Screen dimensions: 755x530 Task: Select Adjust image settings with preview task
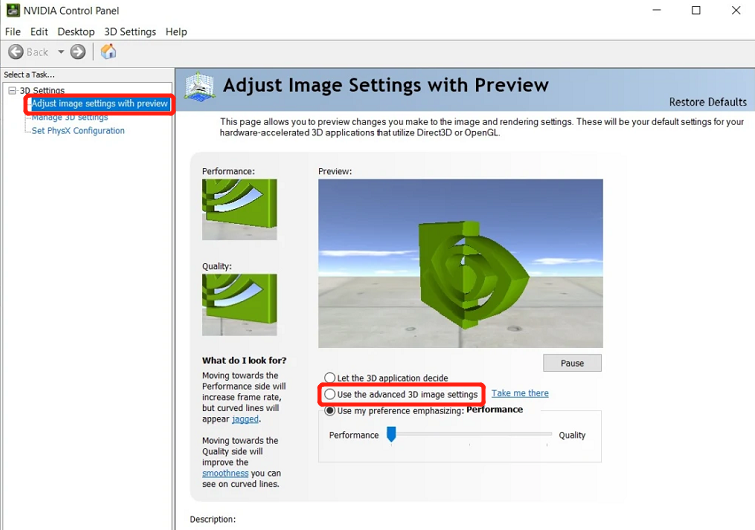coord(100,103)
